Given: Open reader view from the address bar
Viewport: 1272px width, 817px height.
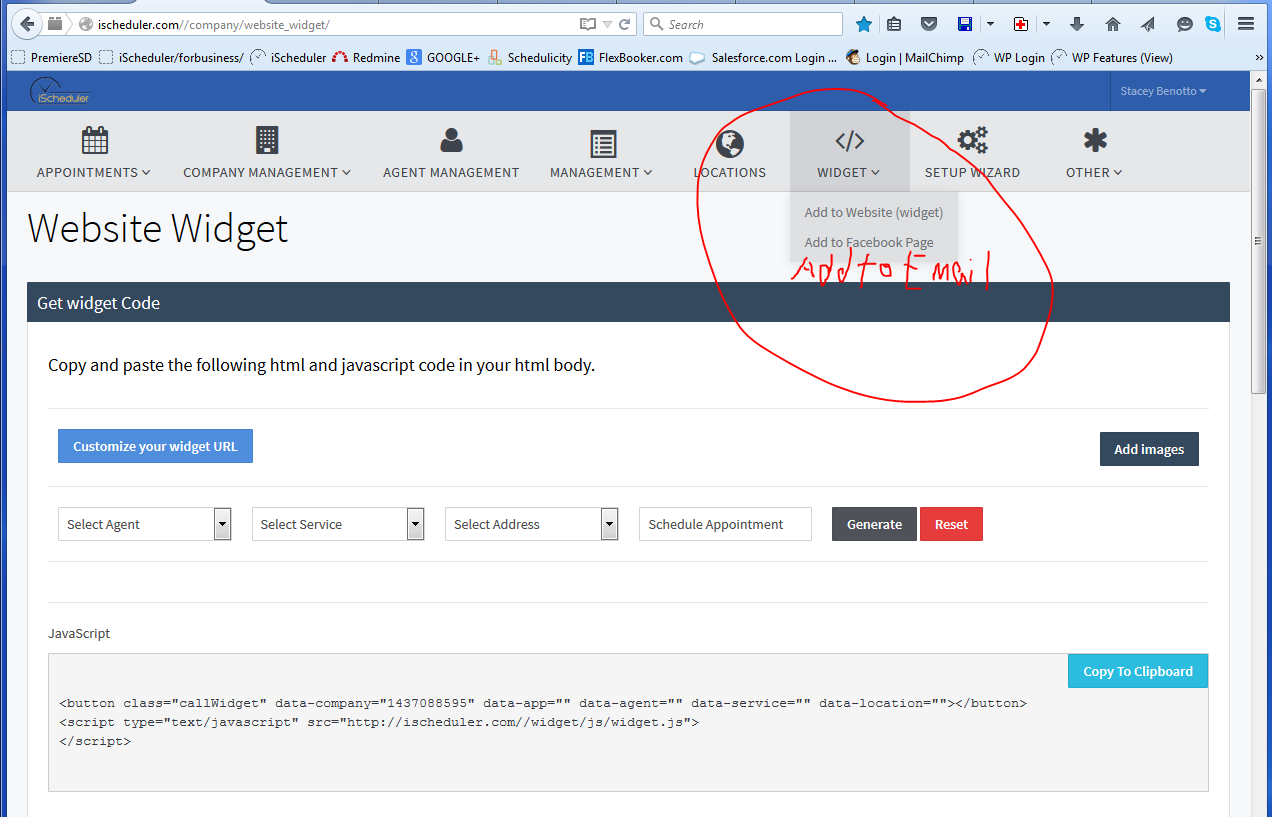Looking at the screenshot, I should point(587,24).
